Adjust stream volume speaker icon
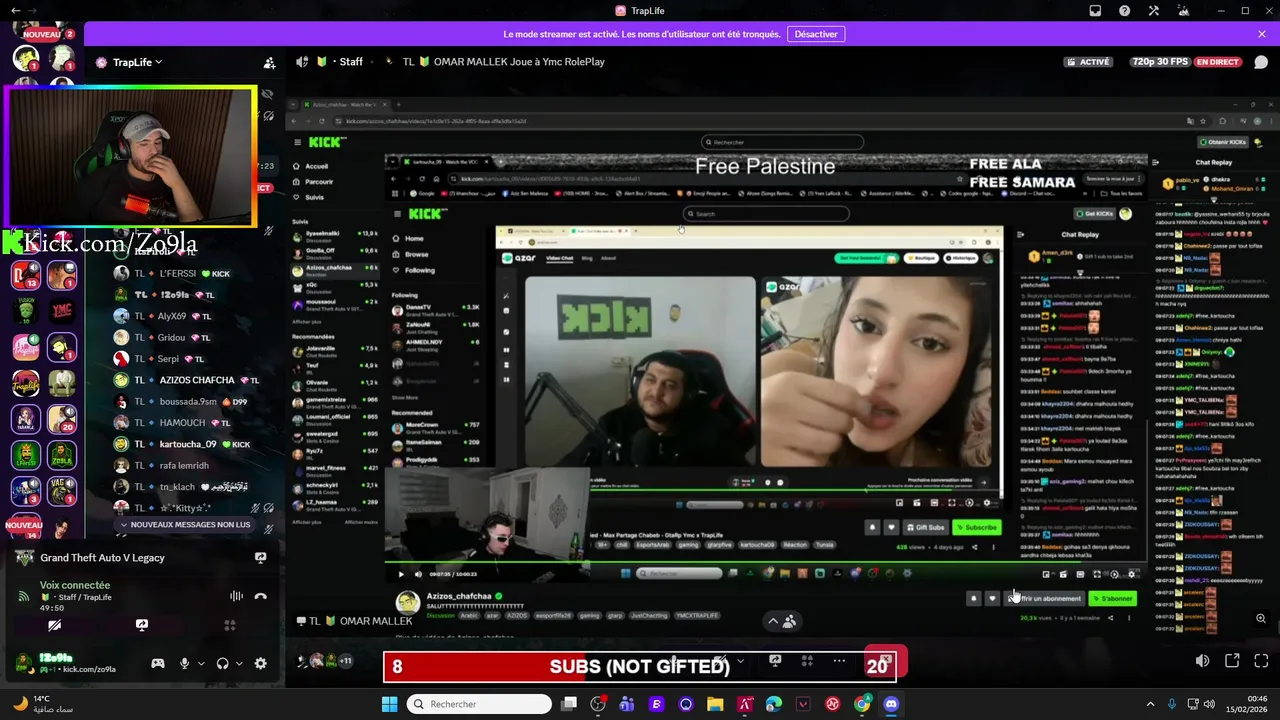 pos(1203,661)
